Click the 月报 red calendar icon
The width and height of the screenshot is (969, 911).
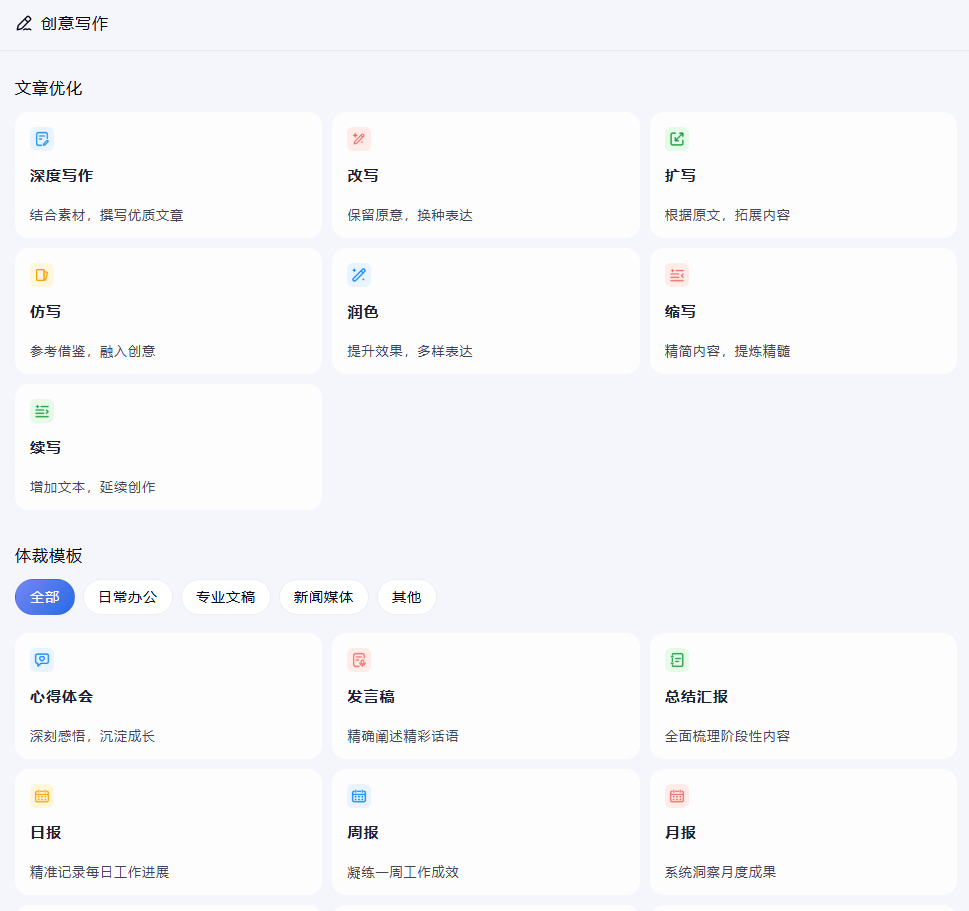click(677, 796)
